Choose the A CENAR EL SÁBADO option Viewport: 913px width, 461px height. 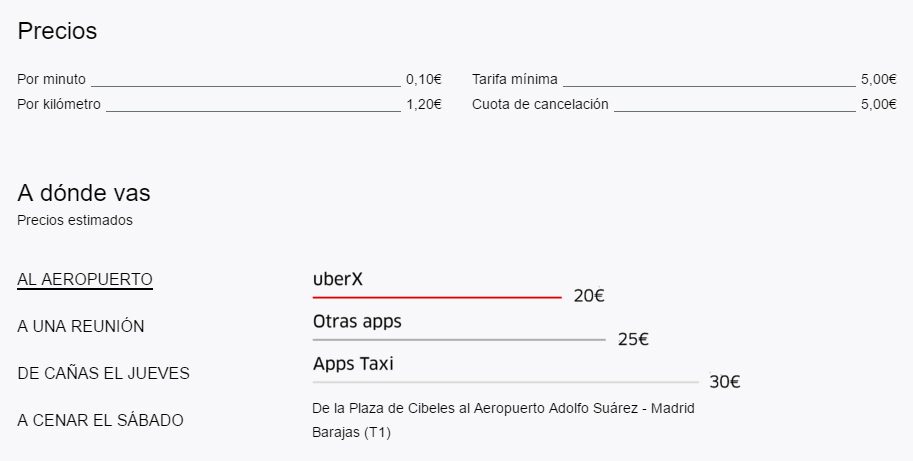pyautogui.click(x=100, y=420)
